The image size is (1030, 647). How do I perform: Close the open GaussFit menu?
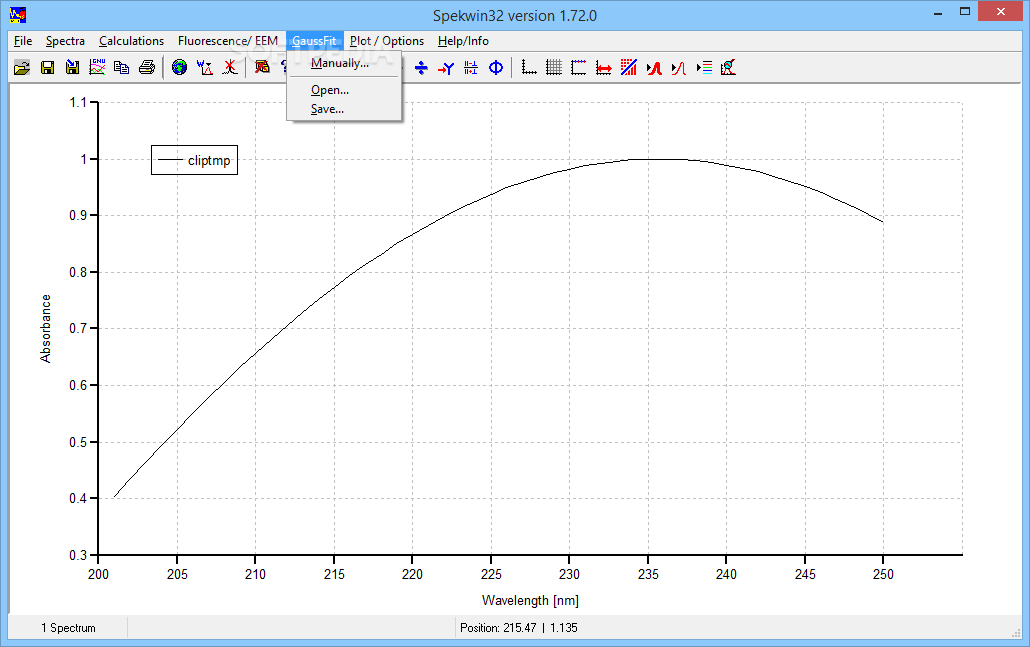314,41
